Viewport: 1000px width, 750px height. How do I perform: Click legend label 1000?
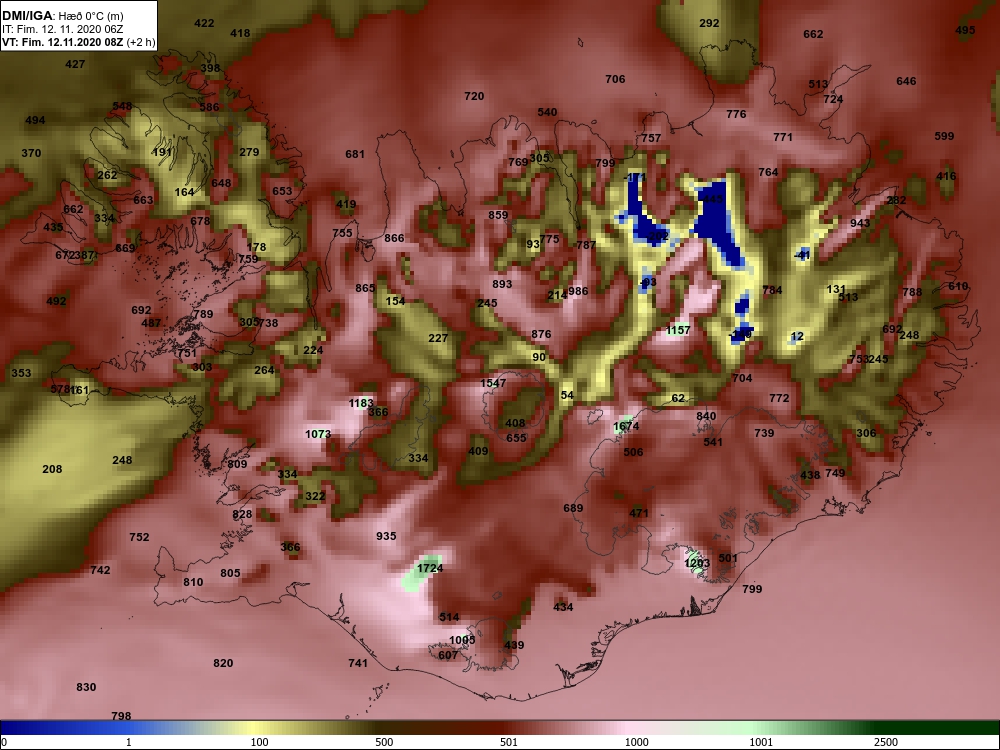tap(636, 742)
